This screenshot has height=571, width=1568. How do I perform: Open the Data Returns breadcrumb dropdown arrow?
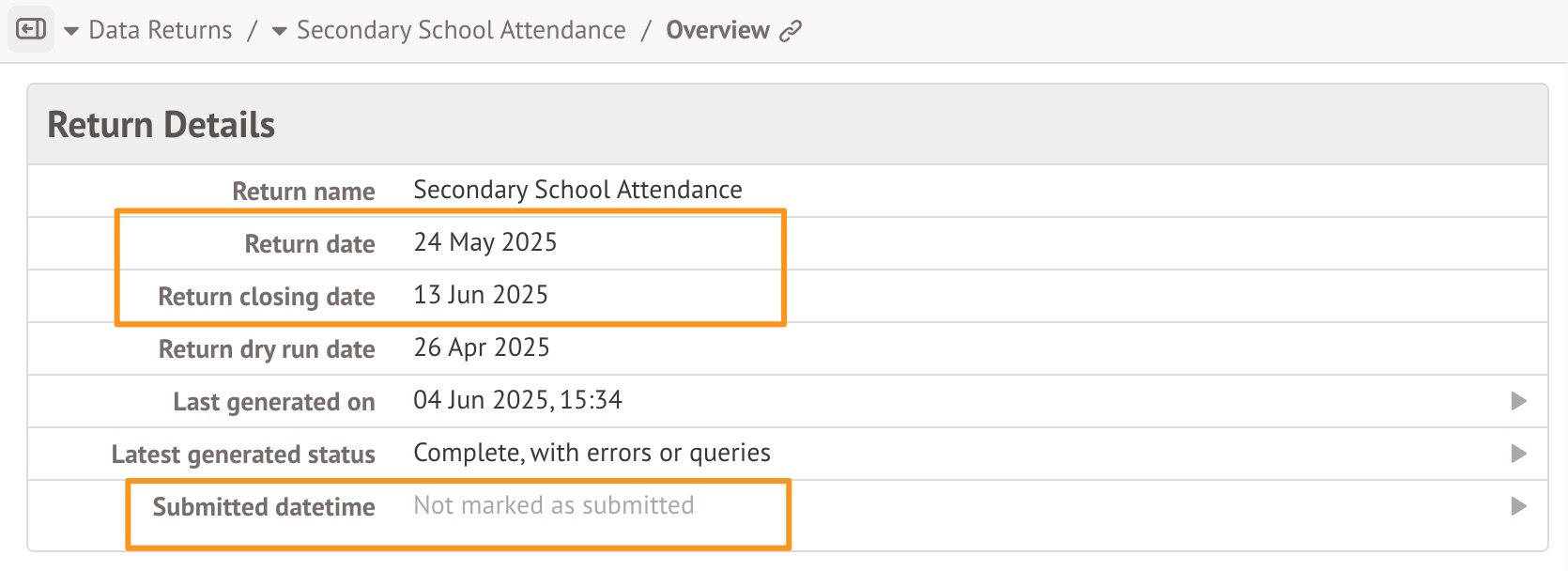tap(71, 31)
